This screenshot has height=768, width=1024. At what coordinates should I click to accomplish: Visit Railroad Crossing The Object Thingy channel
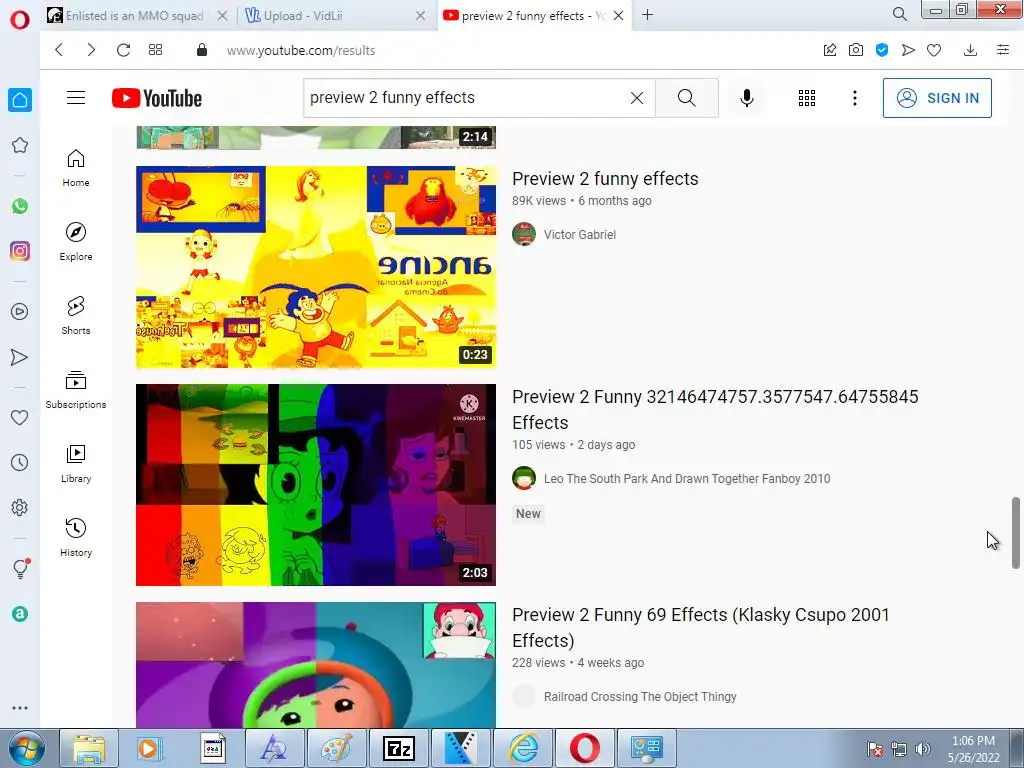point(640,697)
